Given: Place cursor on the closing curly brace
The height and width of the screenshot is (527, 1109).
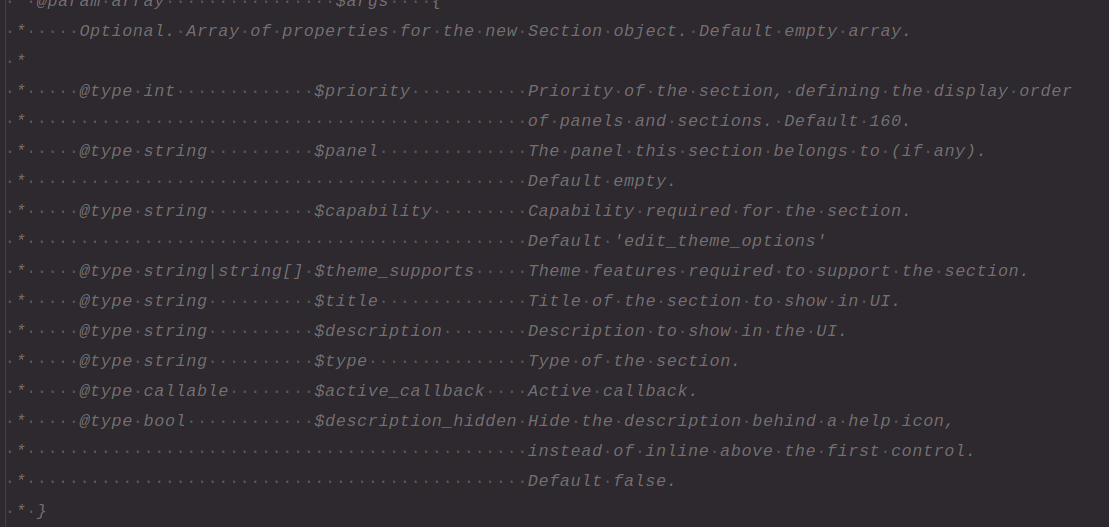Looking at the screenshot, I should [41, 511].
